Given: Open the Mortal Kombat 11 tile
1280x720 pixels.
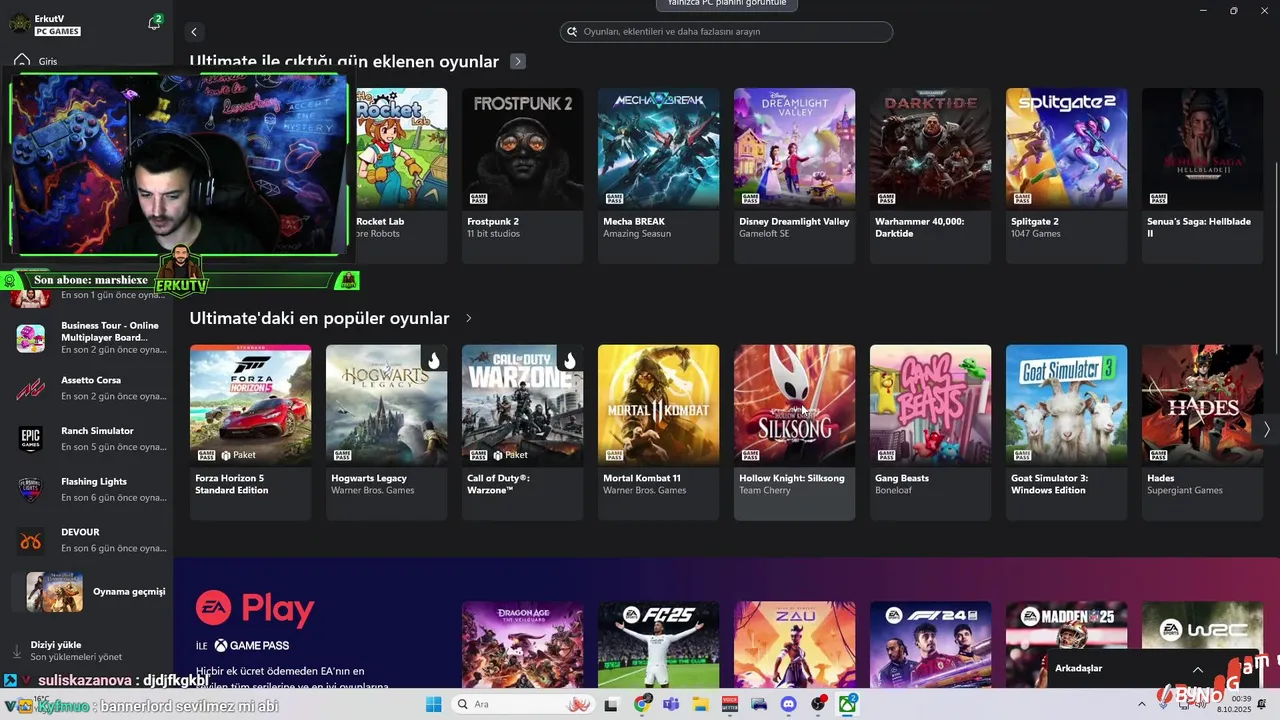Looking at the screenshot, I should pos(658,432).
